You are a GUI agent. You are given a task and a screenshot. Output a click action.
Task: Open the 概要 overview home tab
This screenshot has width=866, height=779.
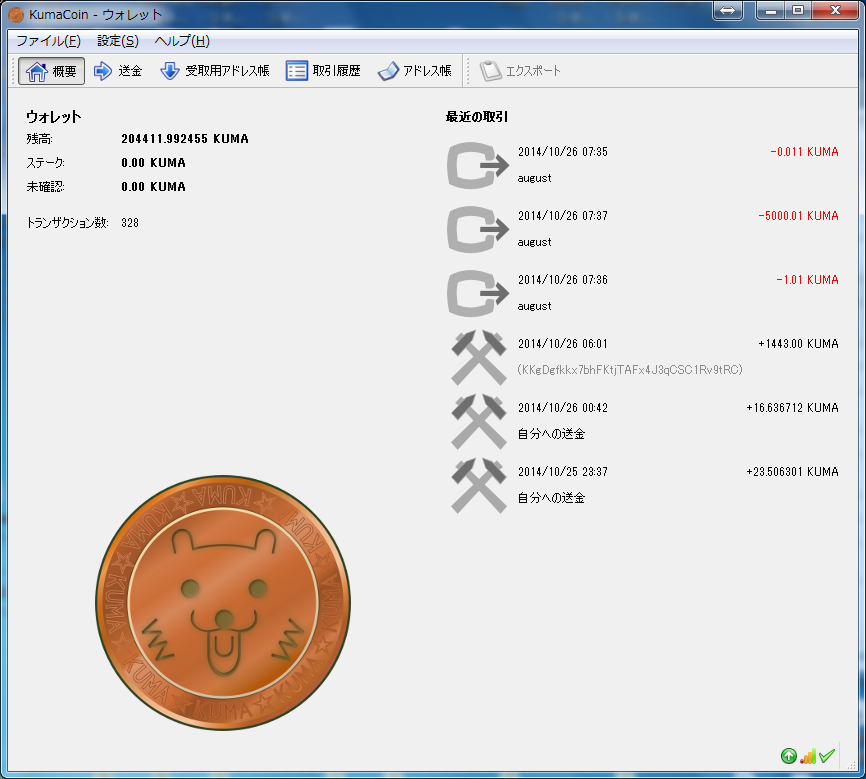tap(52, 71)
